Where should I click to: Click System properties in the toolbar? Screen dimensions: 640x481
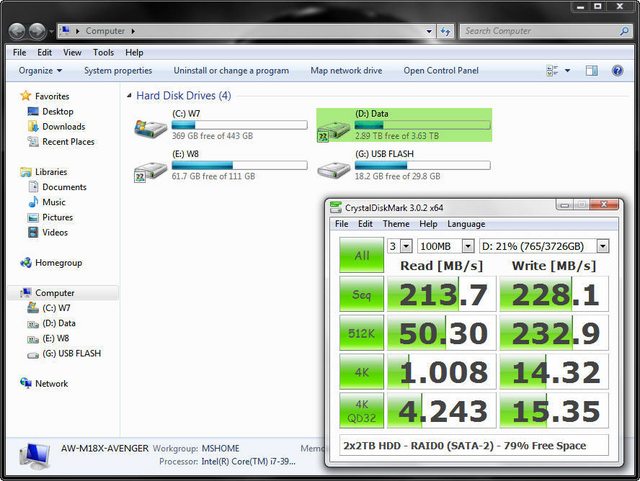(118, 71)
